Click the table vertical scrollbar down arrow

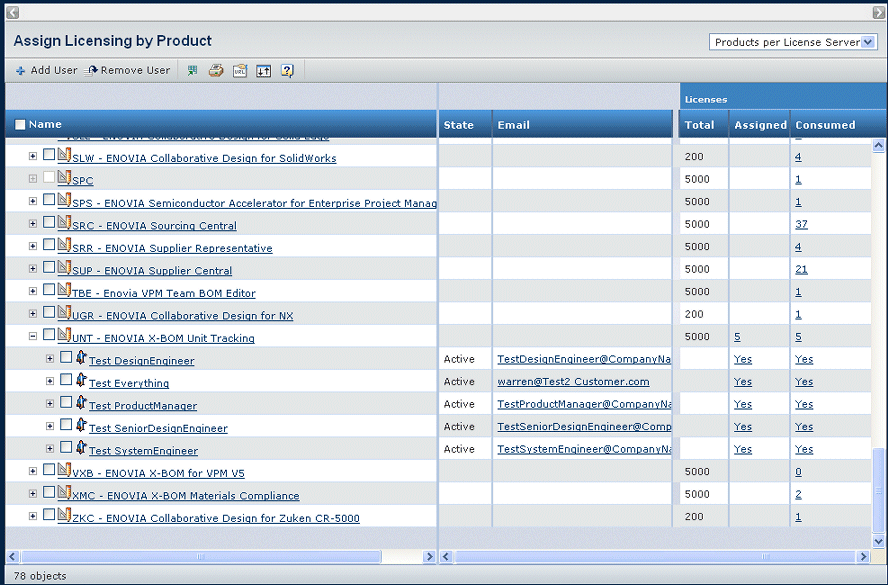[x=878, y=541]
